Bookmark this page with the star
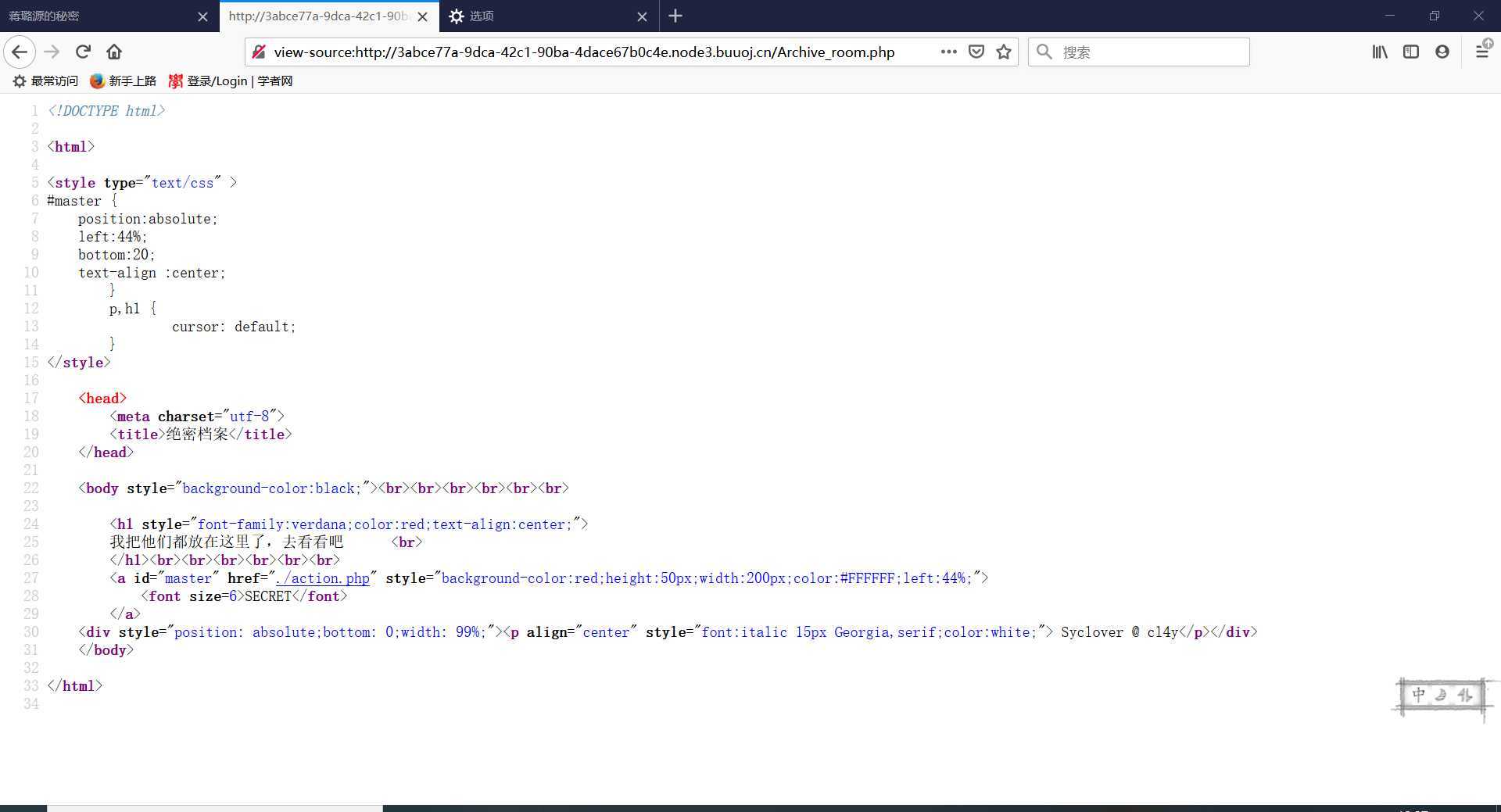1501x812 pixels. [x=1004, y=52]
